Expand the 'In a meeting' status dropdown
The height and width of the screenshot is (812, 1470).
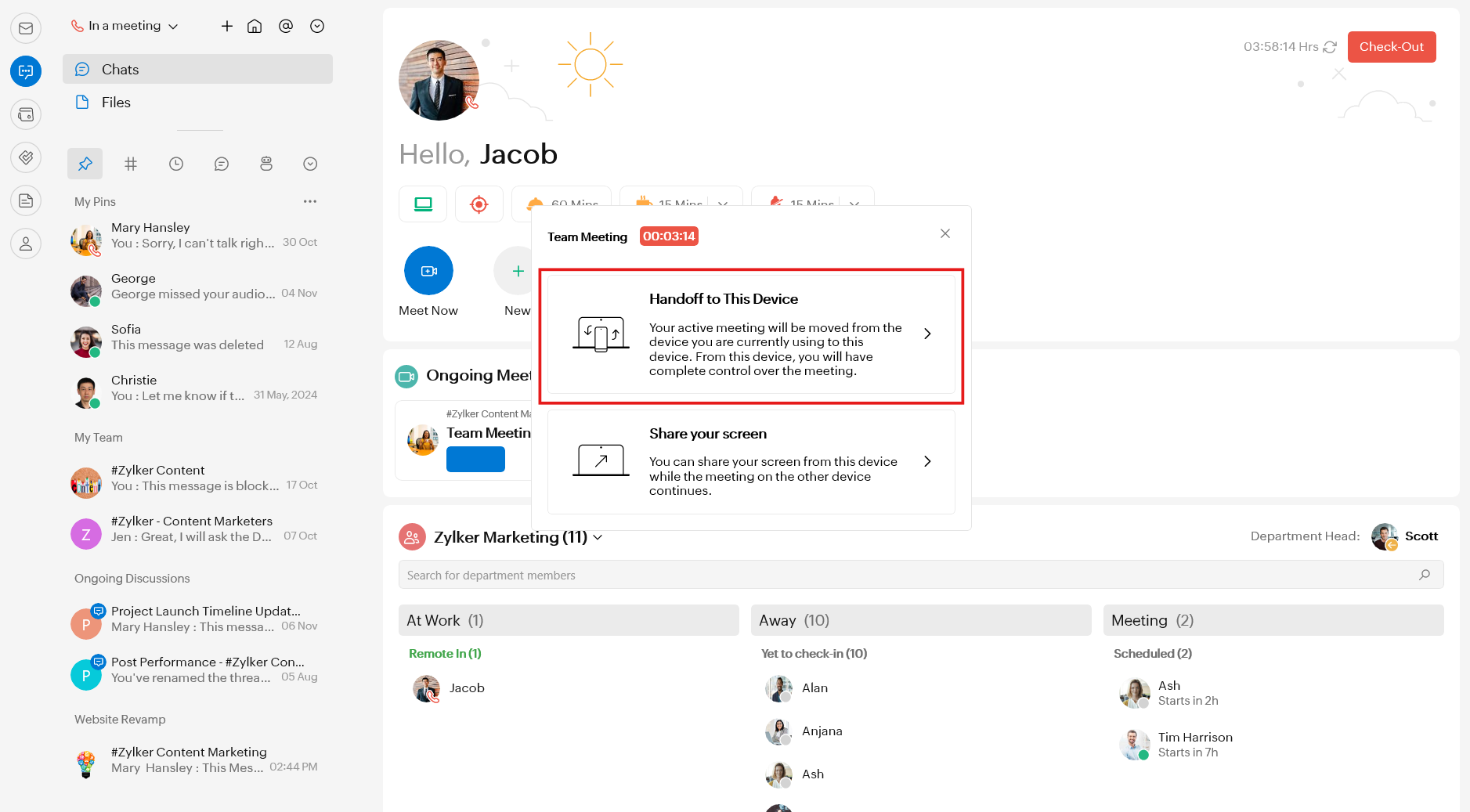(125, 26)
